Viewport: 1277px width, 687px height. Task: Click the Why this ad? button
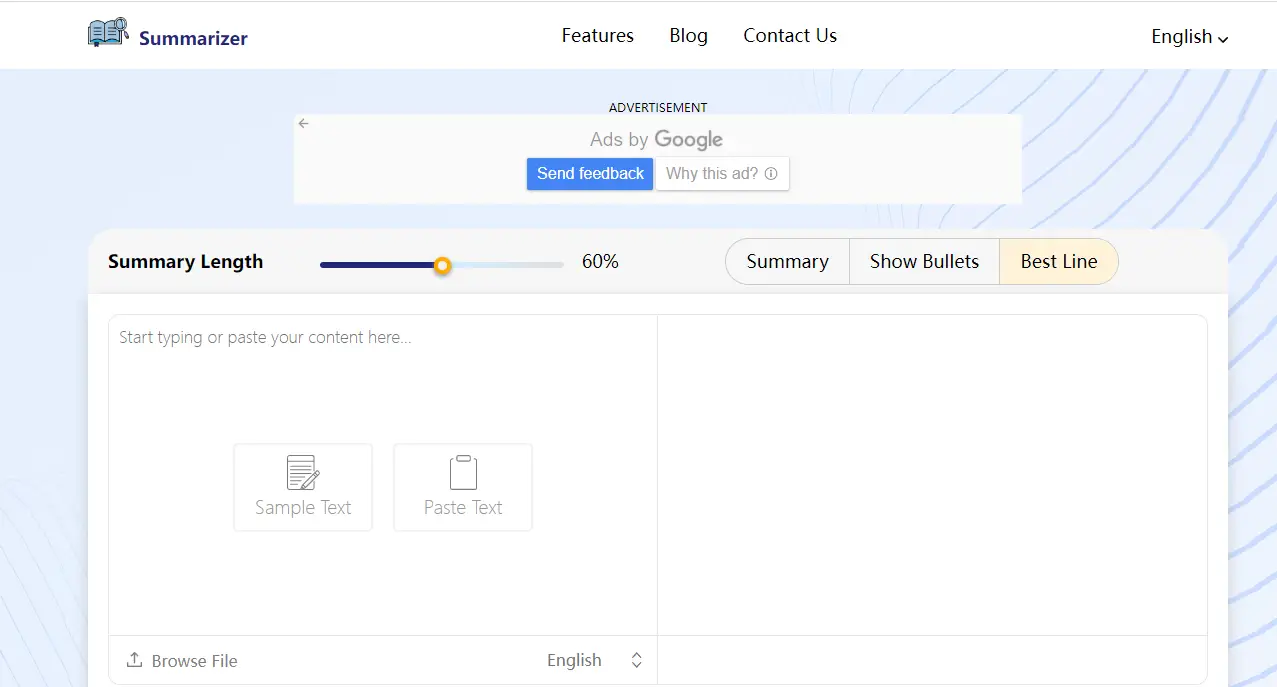721,174
